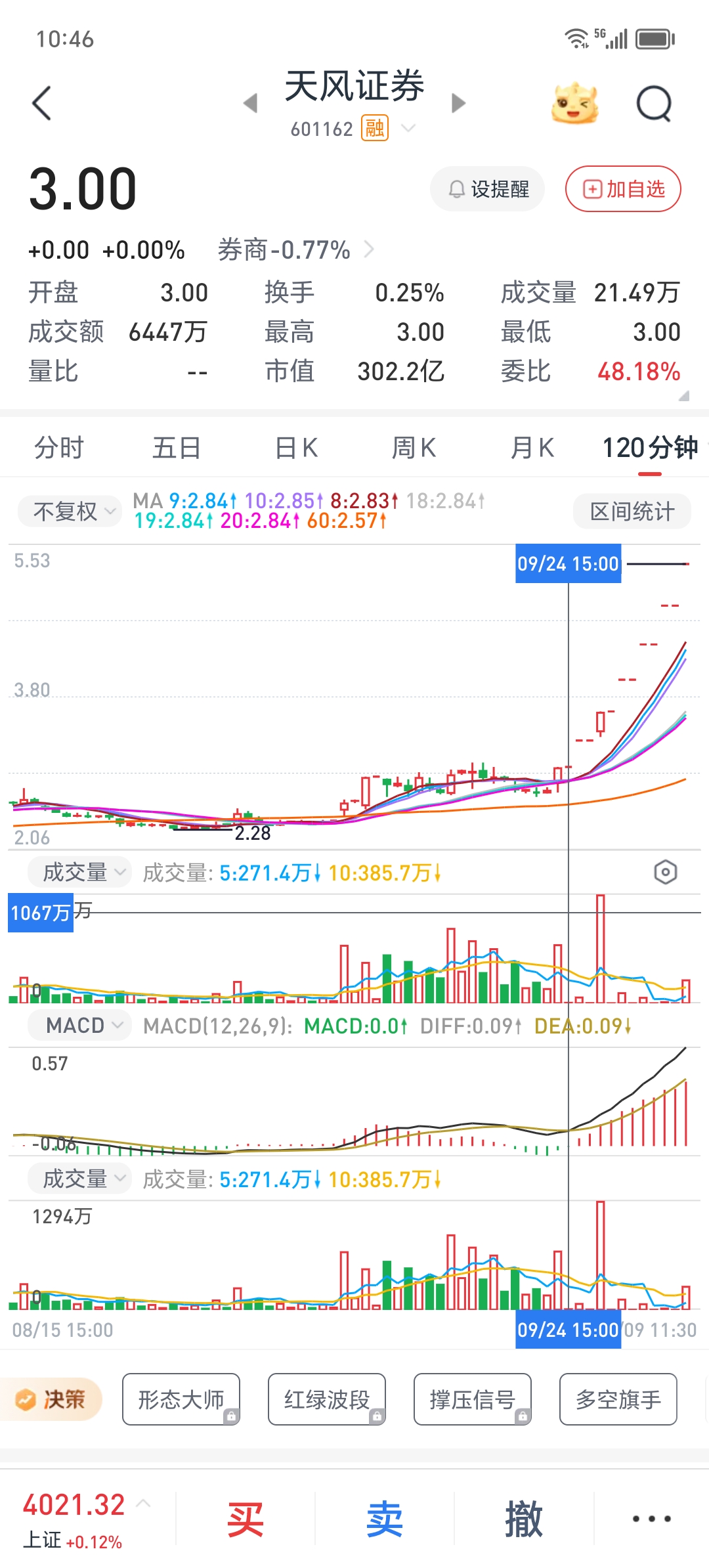Tap the 换手 0.25% value
This screenshot has height=1568, width=709.
(410, 293)
